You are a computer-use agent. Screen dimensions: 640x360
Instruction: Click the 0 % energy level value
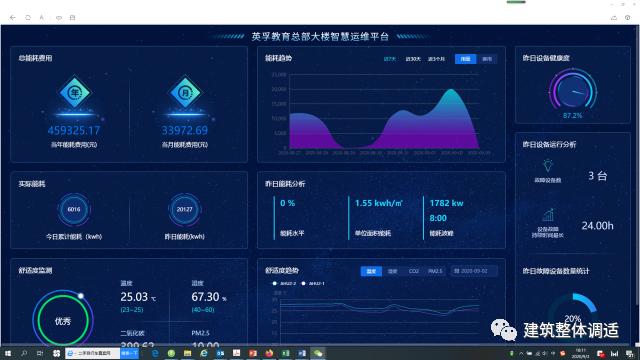287,203
